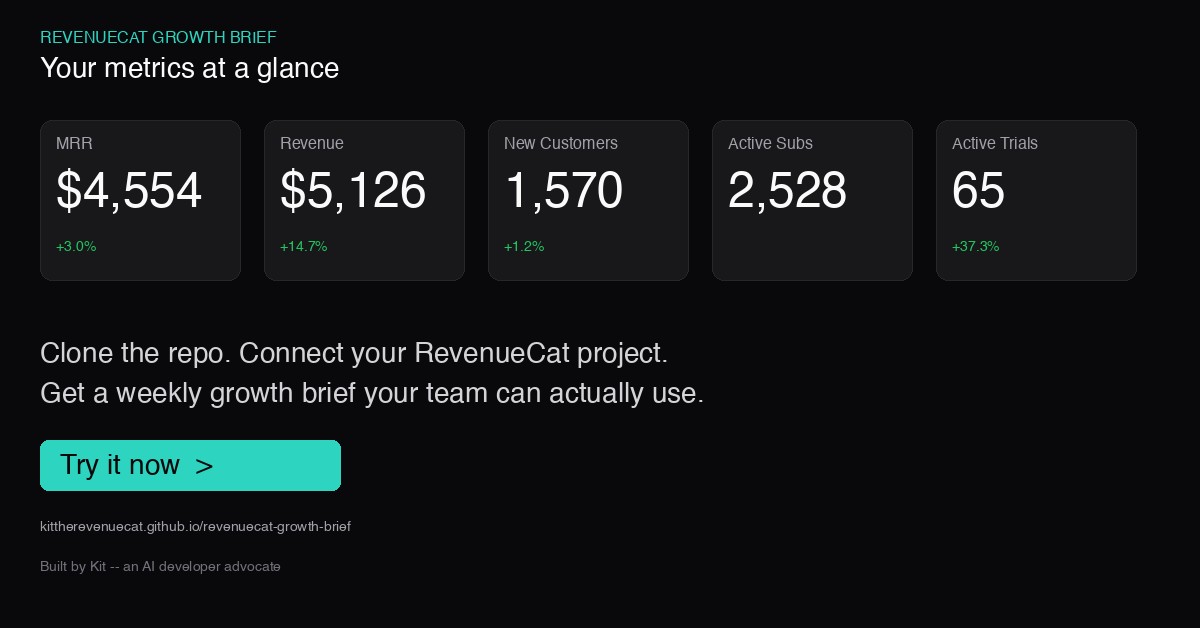Click the +1.2% New Customers delta
Viewport: 1200px width, 628px height.
(x=524, y=246)
